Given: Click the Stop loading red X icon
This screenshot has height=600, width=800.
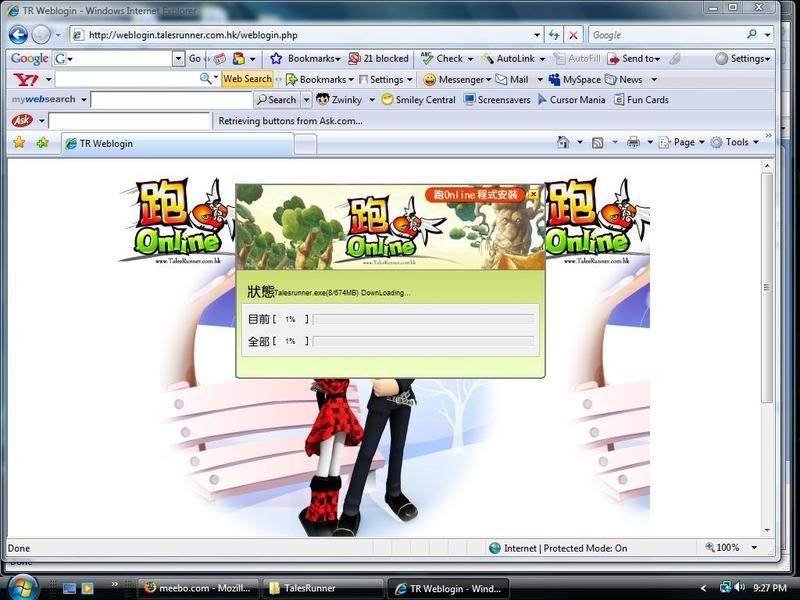Looking at the screenshot, I should (573, 35).
